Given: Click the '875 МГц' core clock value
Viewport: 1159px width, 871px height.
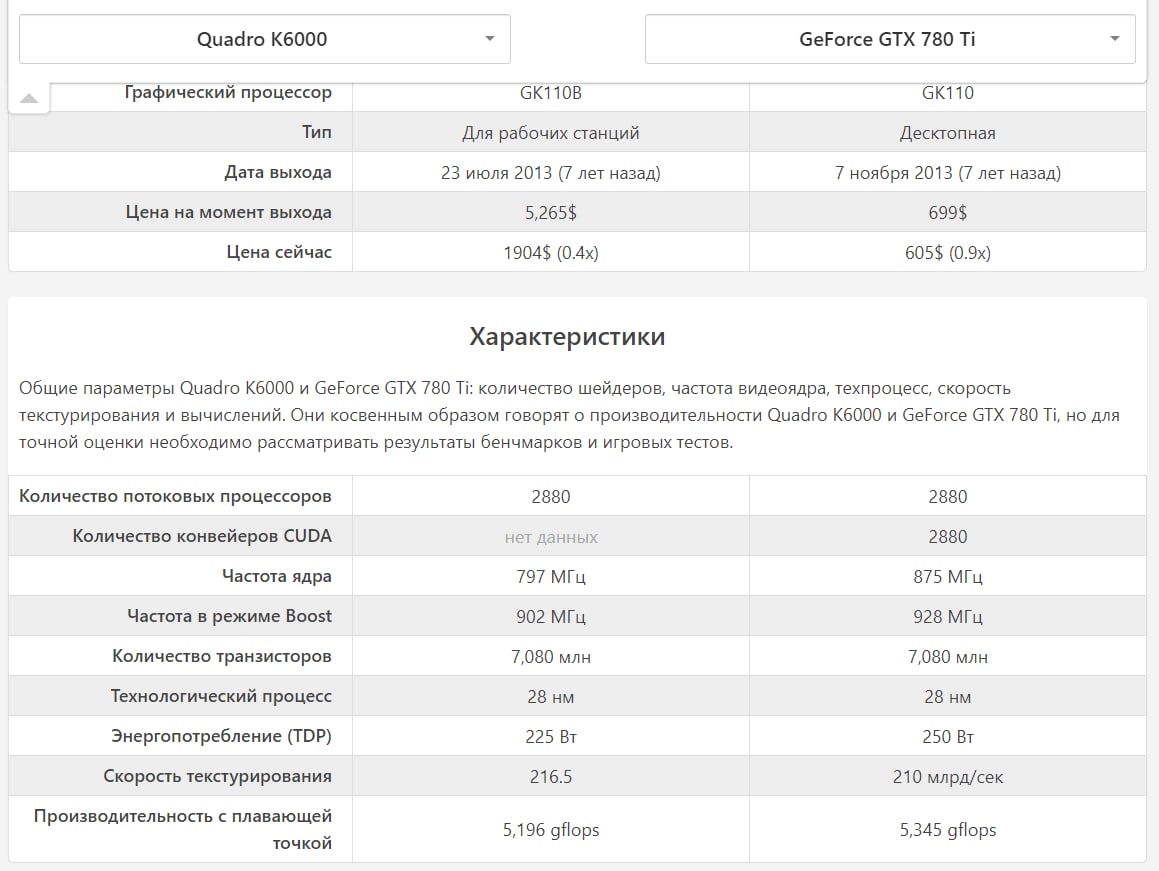Looking at the screenshot, I should pyautogui.click(x=948, y=577).
